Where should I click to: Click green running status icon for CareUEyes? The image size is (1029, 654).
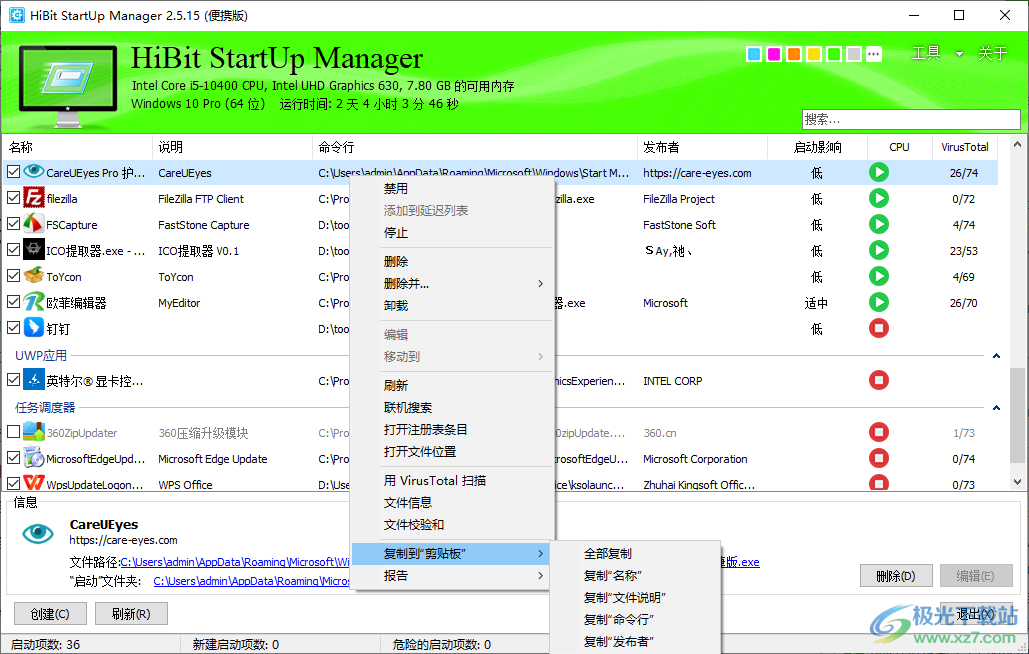[879, 173]
